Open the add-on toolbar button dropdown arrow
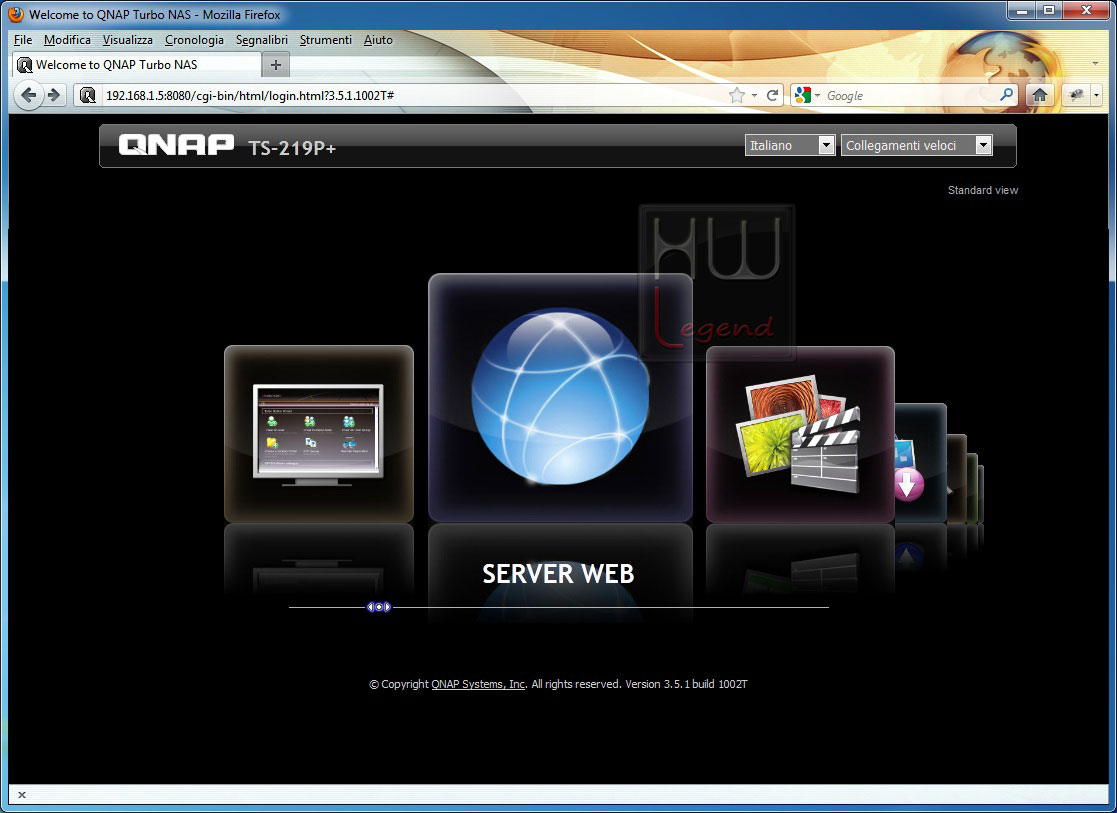This screenshot has height=813, width=1117. click(1096, 95)
